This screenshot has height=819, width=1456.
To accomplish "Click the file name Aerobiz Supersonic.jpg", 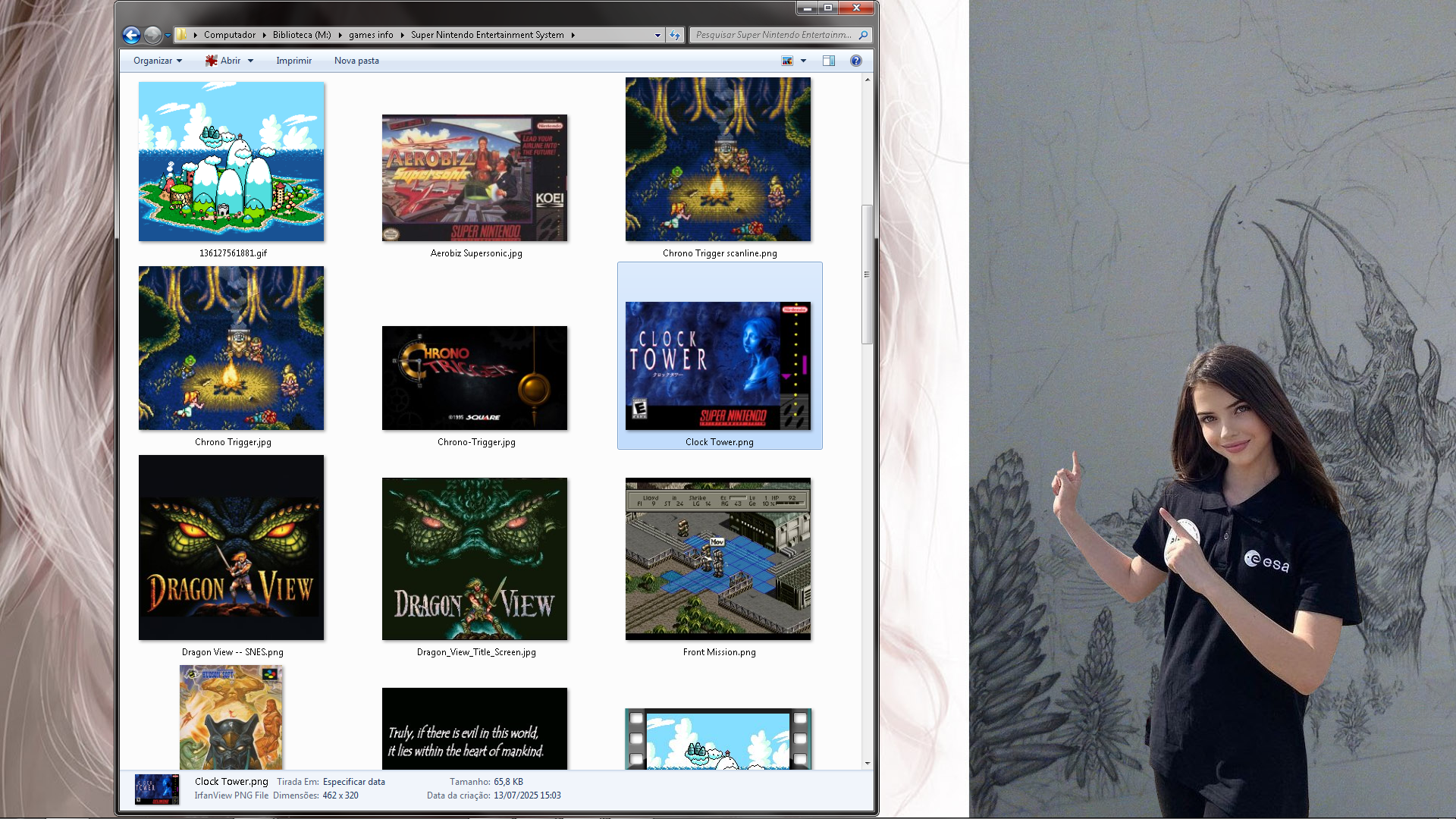I will tap(476, 253).
